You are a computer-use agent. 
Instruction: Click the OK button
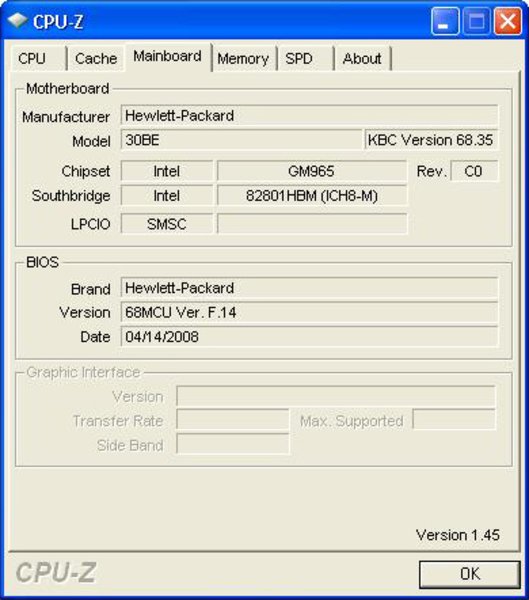click(470, 574)
